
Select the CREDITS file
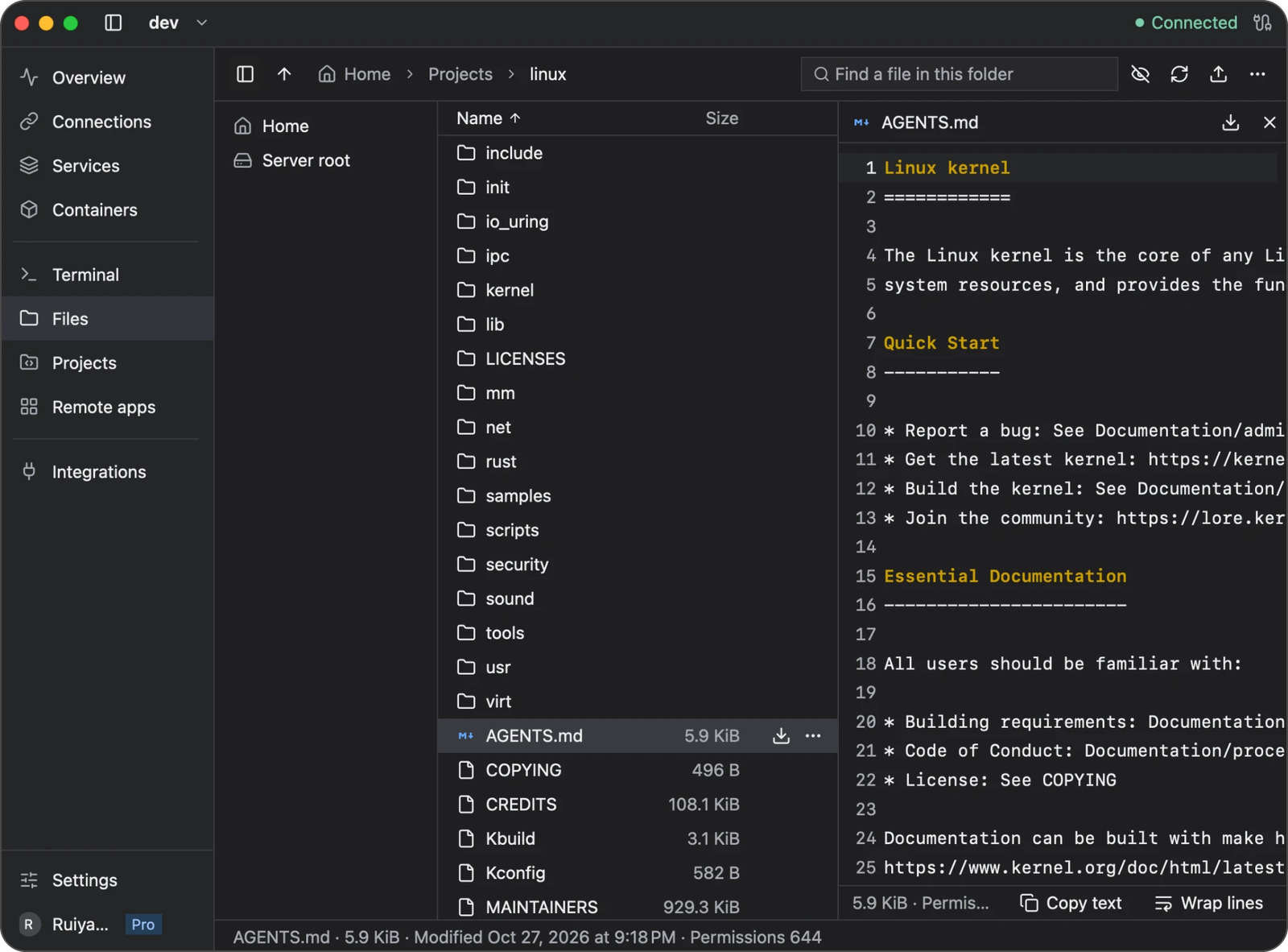pos(638,805)
